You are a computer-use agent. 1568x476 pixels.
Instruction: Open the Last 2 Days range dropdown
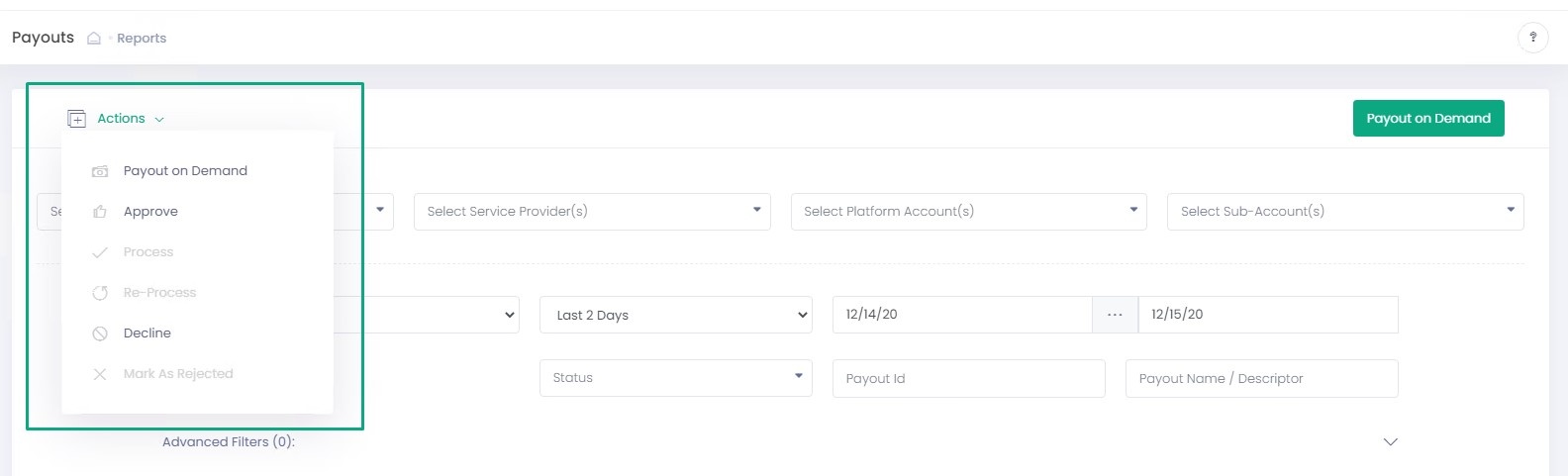point(676,315)
